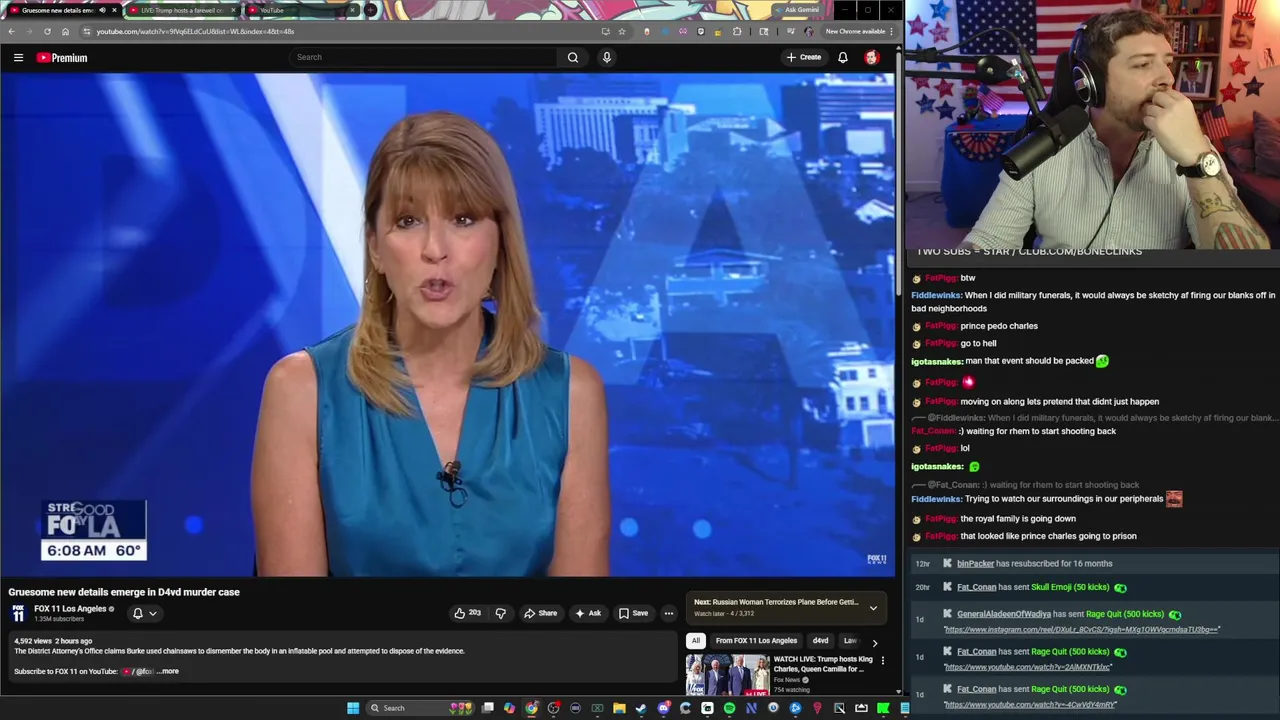This screenshot has height=720, width=1280.
Task: Dislike the video with thumbs down
Action: click(x=500, y=613)
